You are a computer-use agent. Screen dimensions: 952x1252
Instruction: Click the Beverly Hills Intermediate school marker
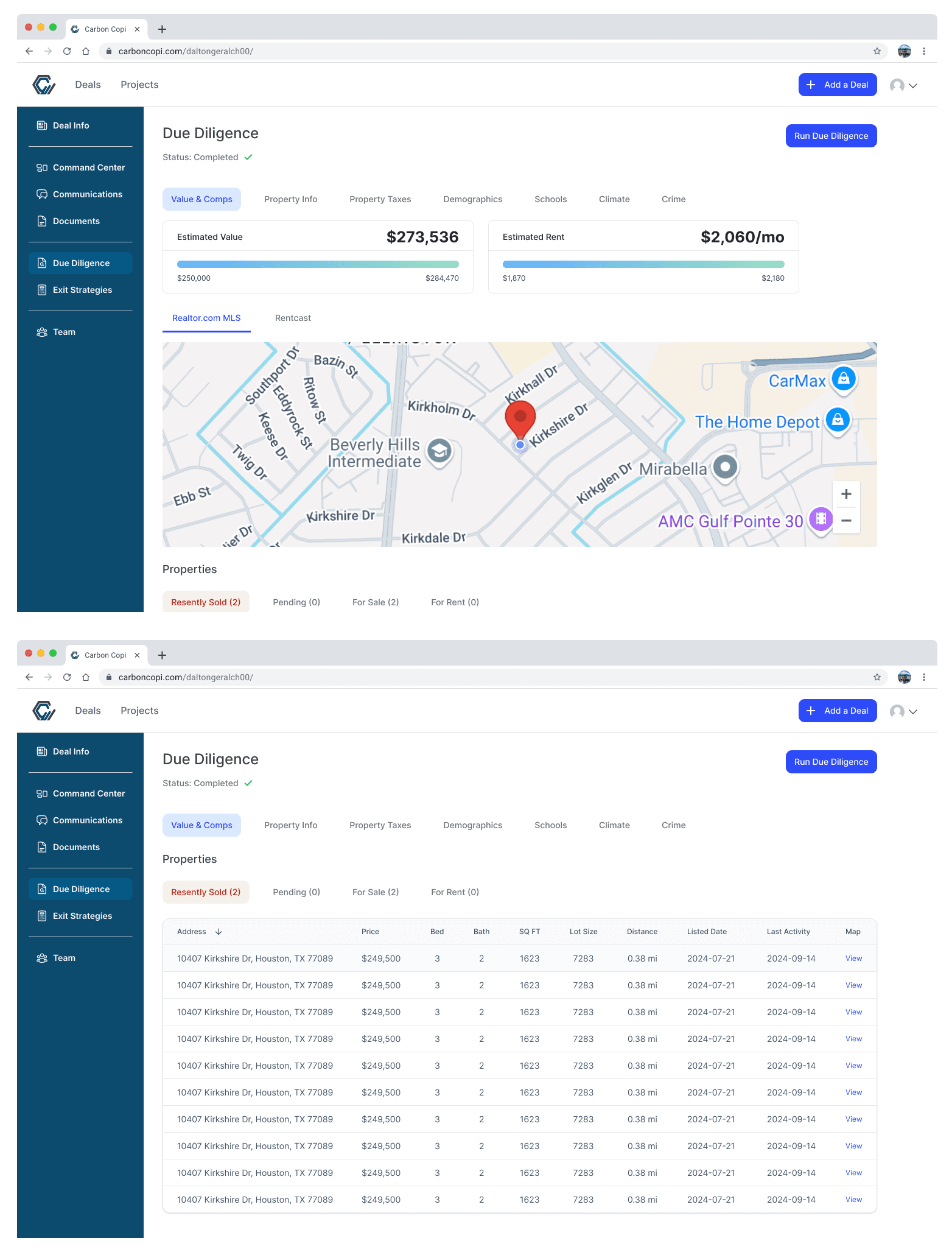(439, 451)
